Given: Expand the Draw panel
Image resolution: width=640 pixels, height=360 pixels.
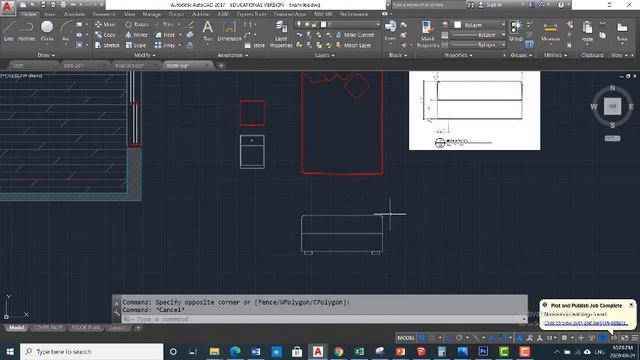Looking at the screenshot, I should pos(46,55).
